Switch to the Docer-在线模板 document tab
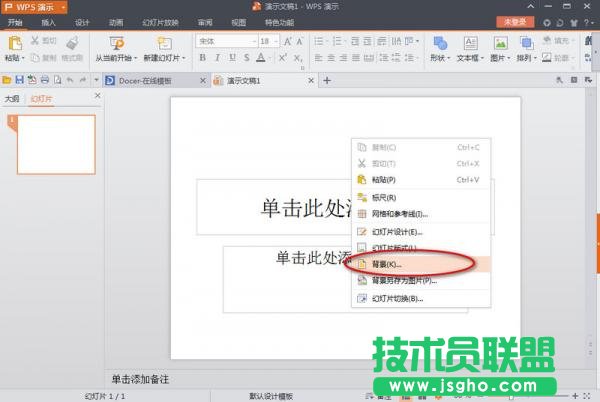Viewport: 600px width, 402px height. [x=145, y=80]
